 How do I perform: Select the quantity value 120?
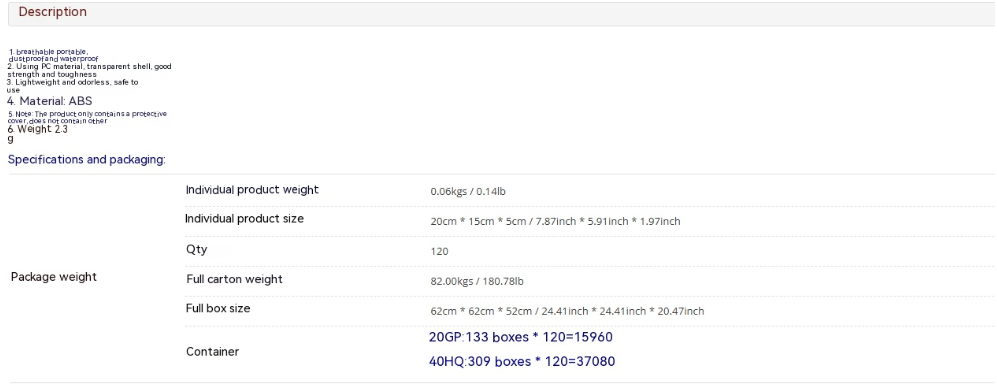[439, 251]
